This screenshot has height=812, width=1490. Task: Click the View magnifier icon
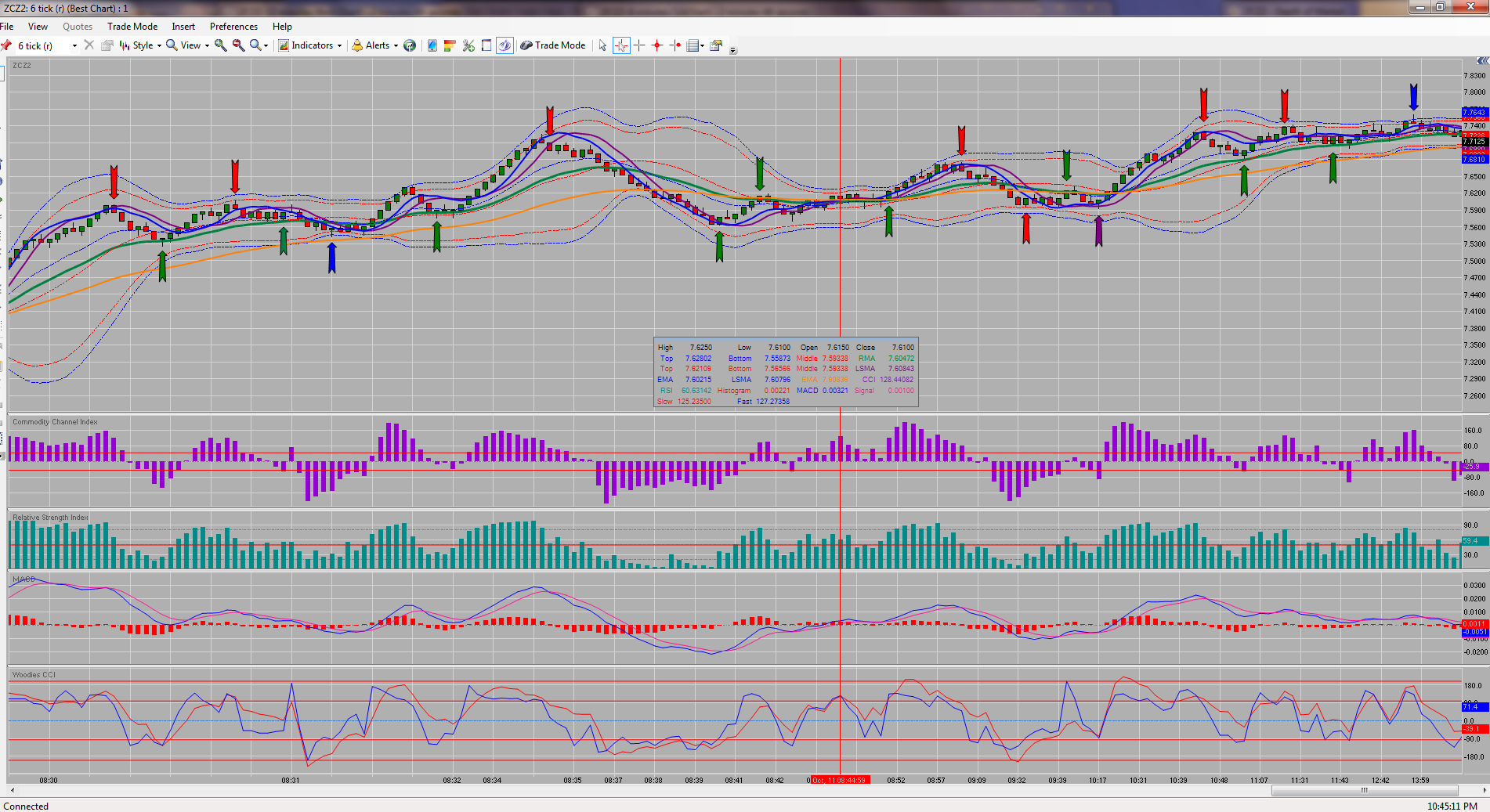172,45
